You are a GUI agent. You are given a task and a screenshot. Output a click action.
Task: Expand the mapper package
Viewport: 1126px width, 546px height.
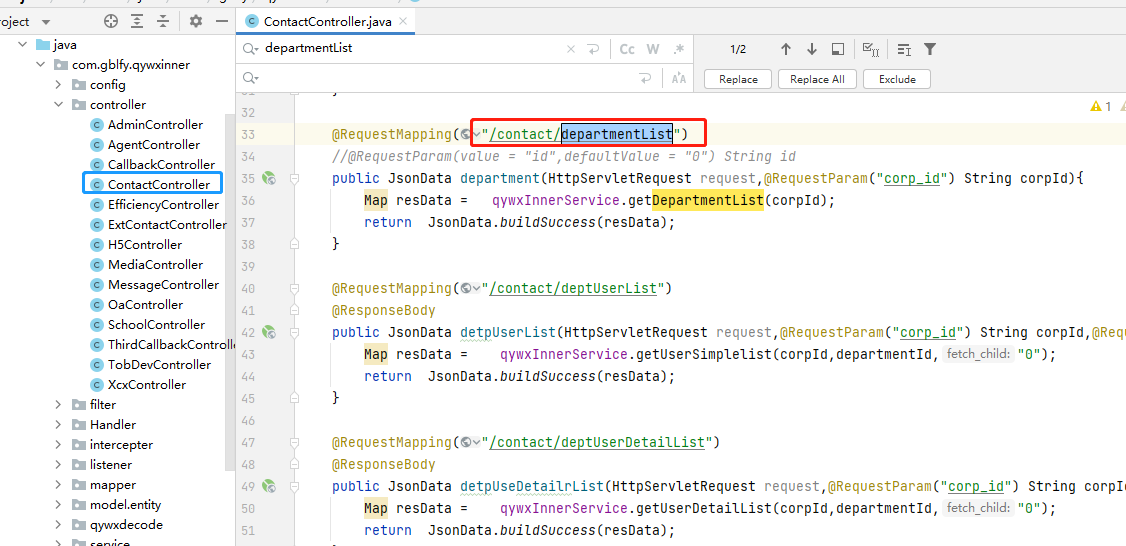point(58,485)
